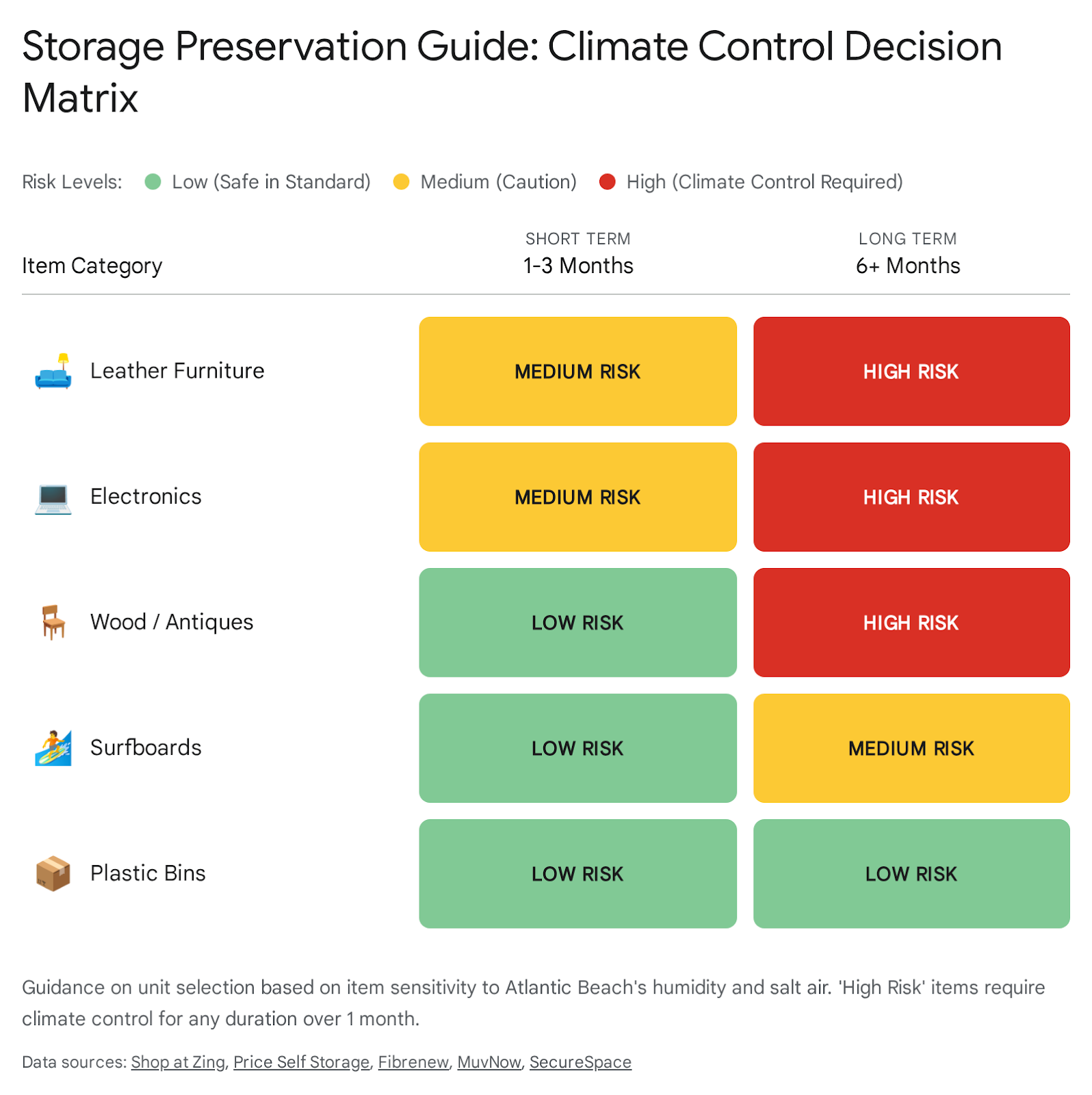The image size is (1092, 1095).
Task: Click the yellow Medium risk legend dot
Action: (x=402, y=182)
